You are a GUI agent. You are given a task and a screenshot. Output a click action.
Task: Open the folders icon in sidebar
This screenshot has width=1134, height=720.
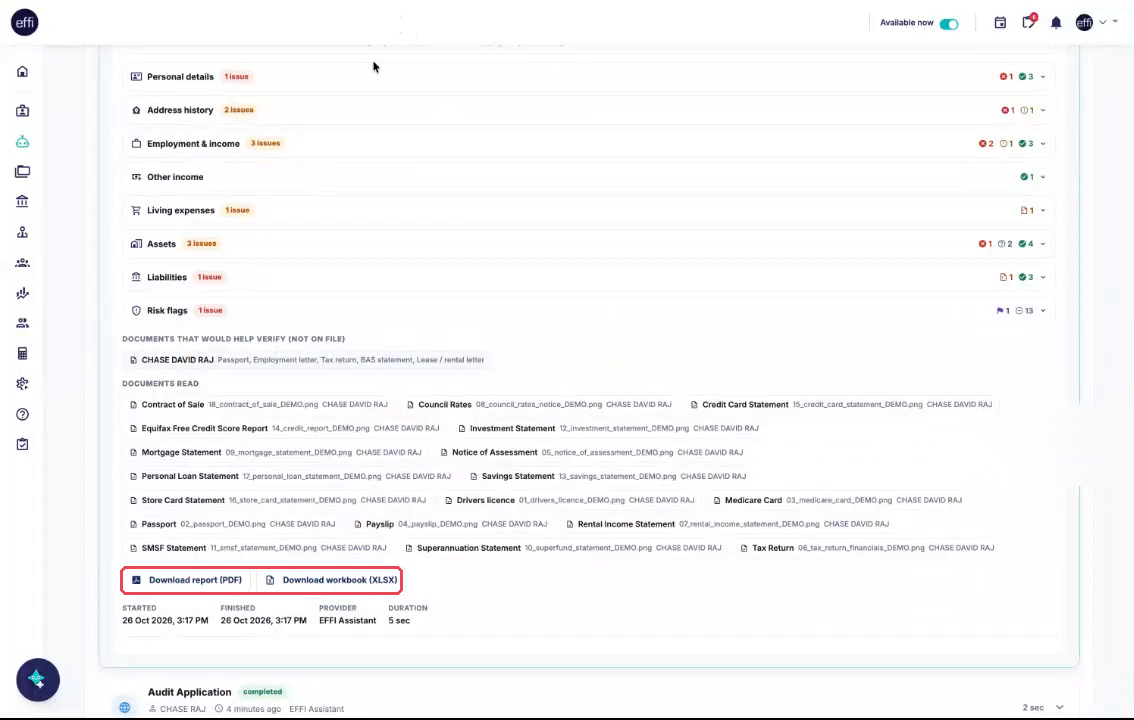(22, 171)
